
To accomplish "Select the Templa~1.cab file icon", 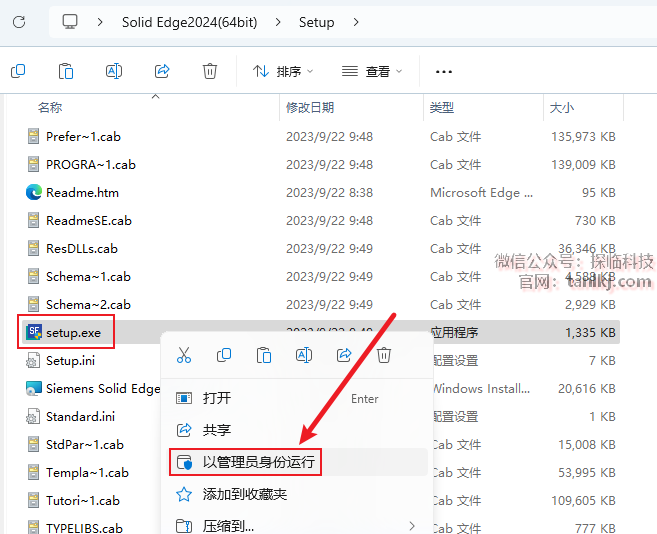I will tap(34, 472).
